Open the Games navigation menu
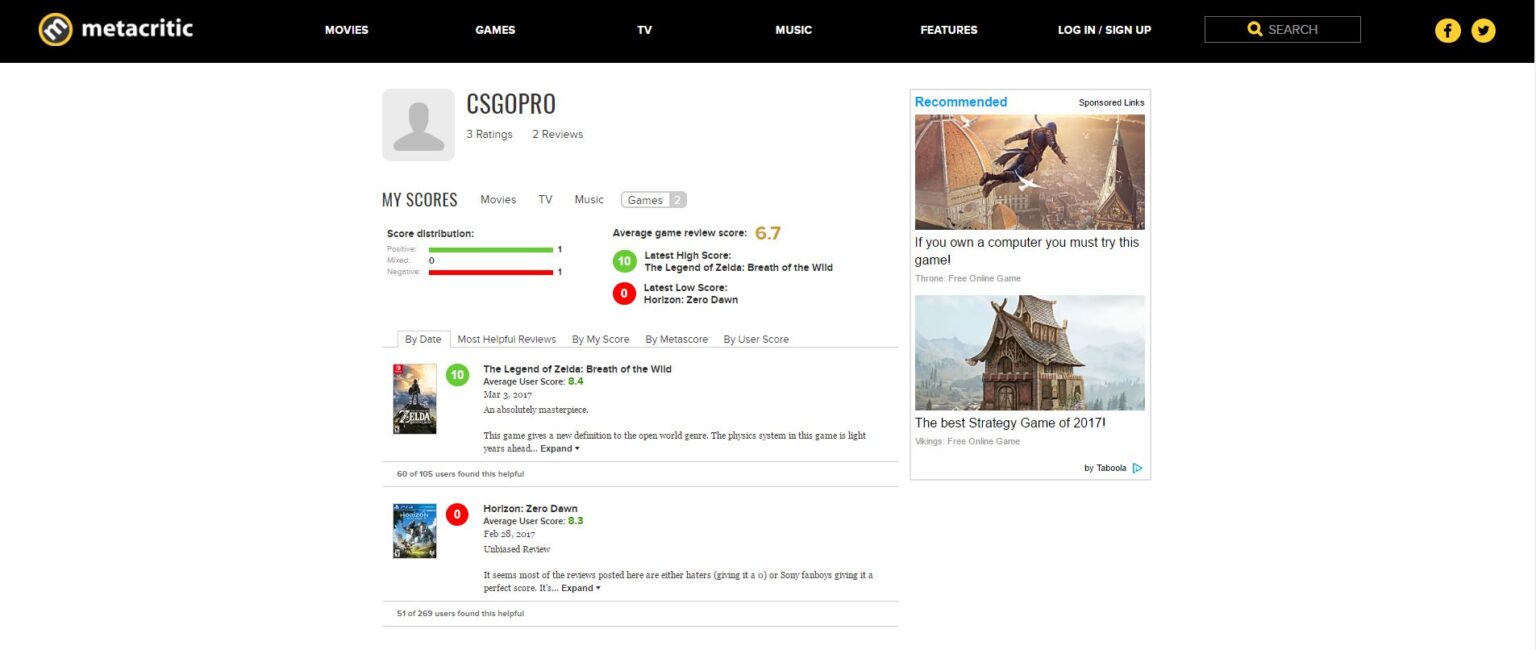Screen dimensions: 1536x650 [495, 30]
